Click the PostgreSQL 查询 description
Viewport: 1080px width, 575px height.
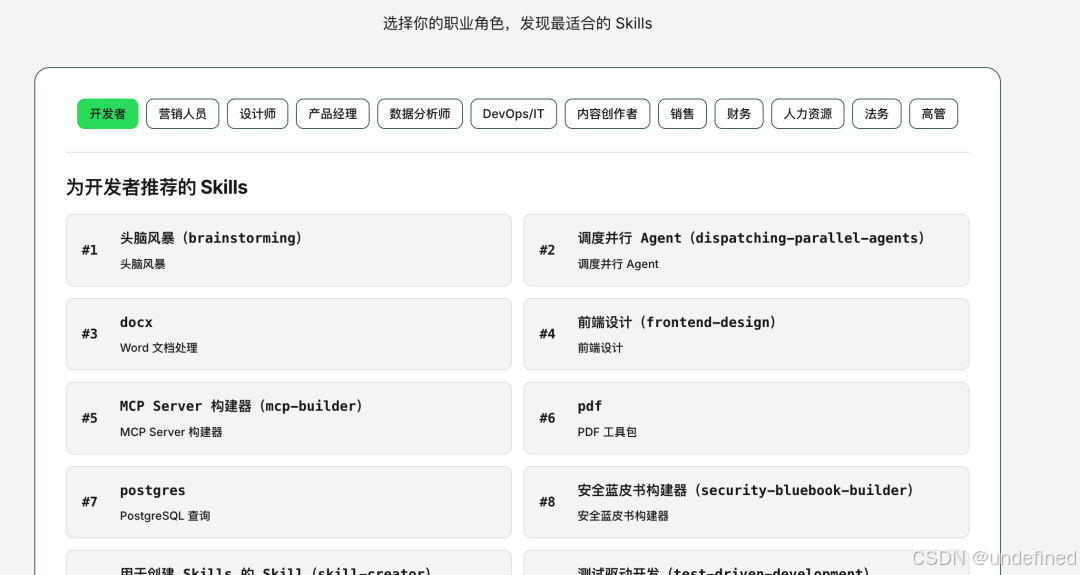[165, 516]
